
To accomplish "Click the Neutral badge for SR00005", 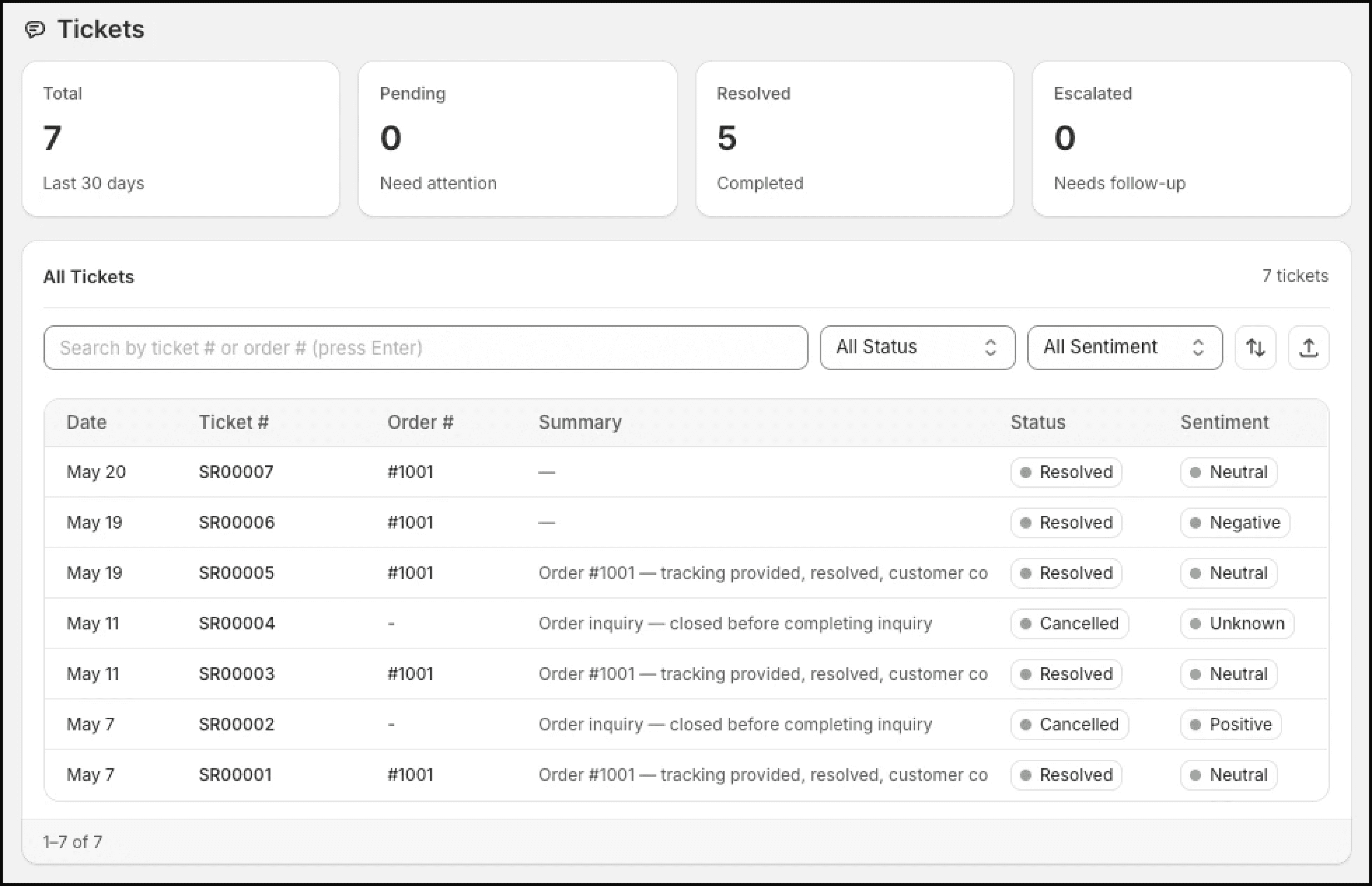I will [x=1229, y=573].
